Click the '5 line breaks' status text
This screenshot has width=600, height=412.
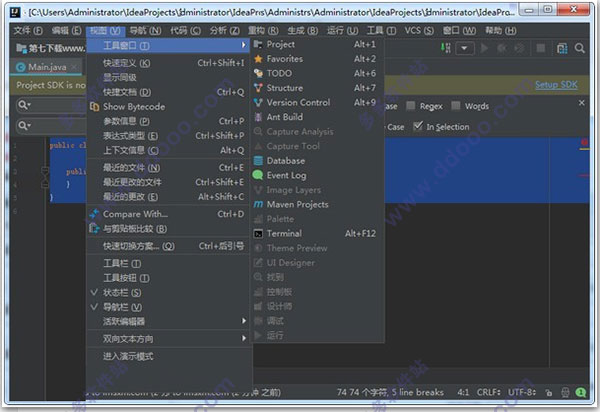(417, 392)
